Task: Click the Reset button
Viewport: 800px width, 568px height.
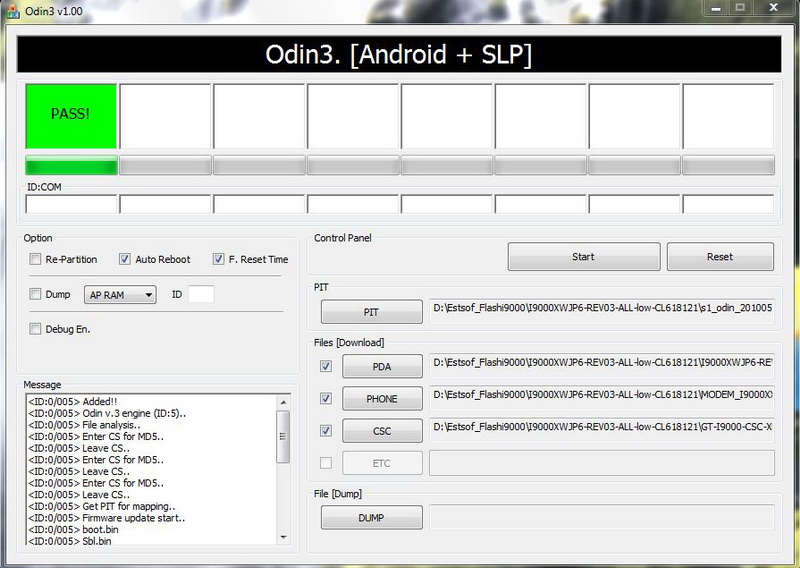Action: tap(720, 257)
